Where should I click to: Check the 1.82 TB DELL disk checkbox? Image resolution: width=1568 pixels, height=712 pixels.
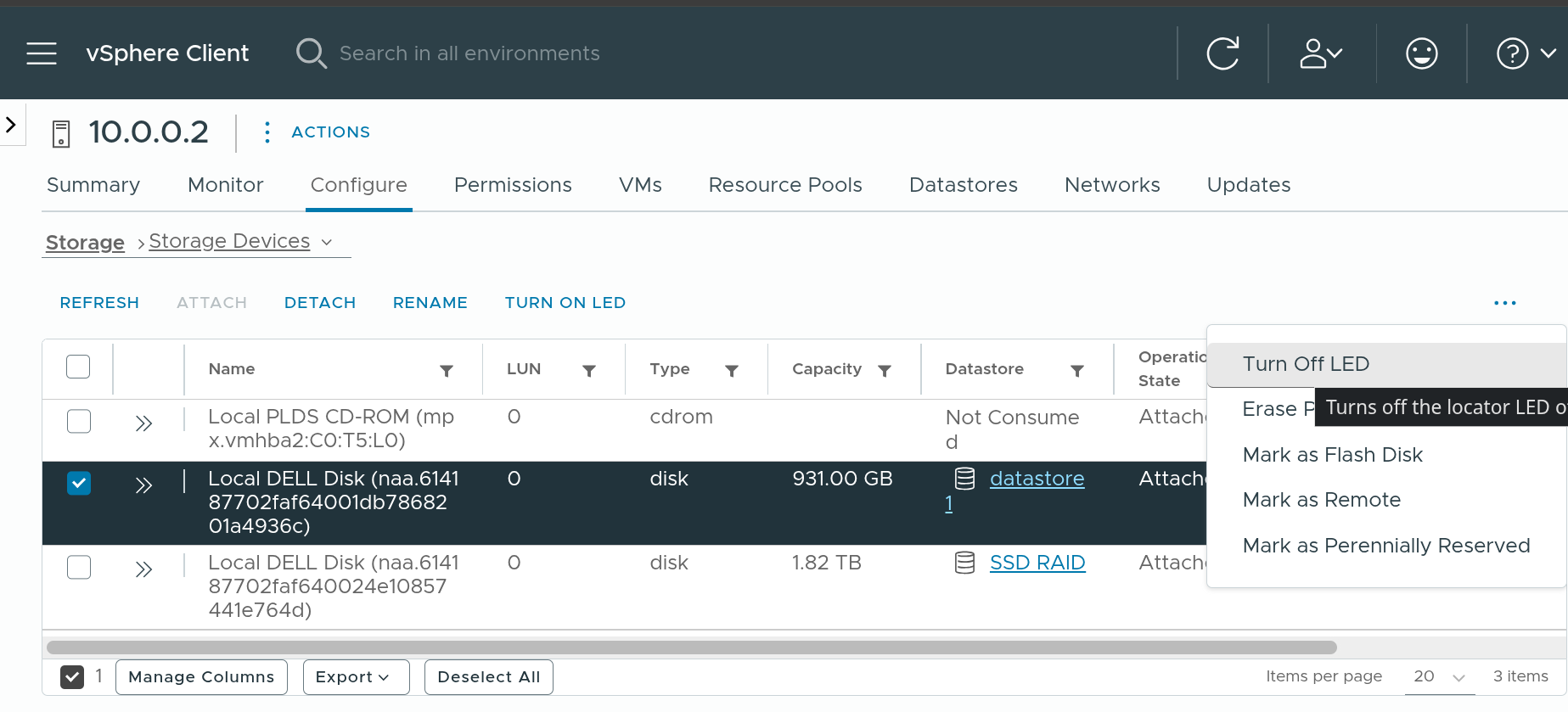point(79,567)
